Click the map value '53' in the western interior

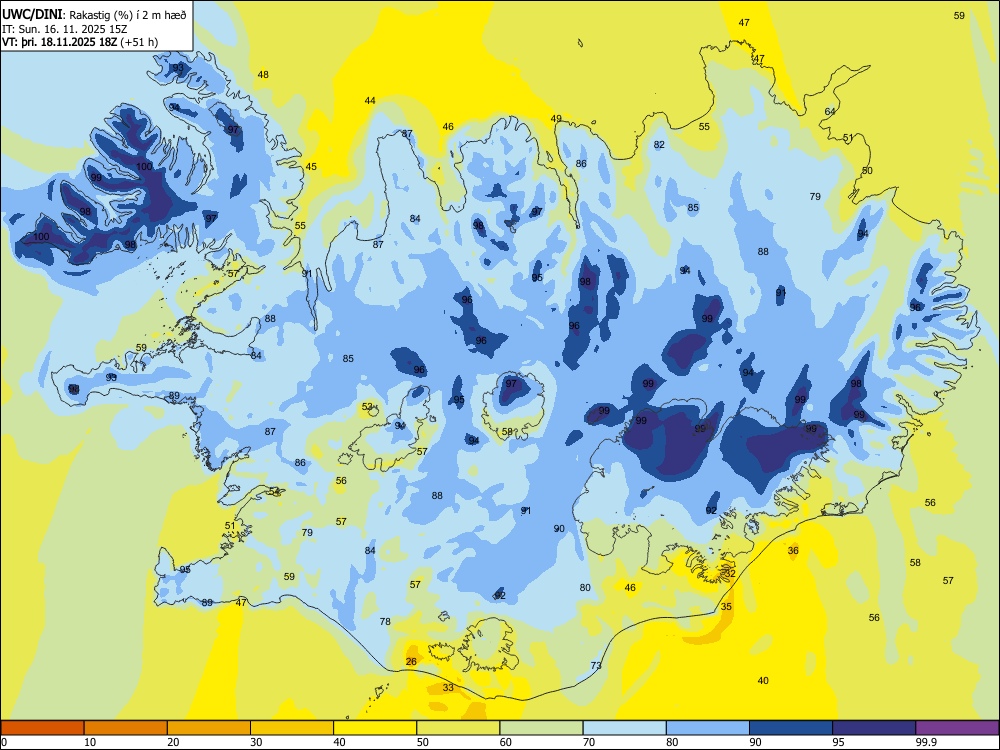coord(367,406)
